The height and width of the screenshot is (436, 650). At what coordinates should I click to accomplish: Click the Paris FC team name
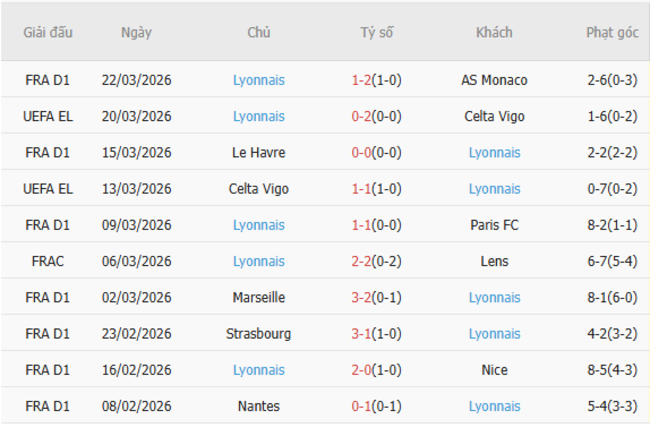[494, 225]
